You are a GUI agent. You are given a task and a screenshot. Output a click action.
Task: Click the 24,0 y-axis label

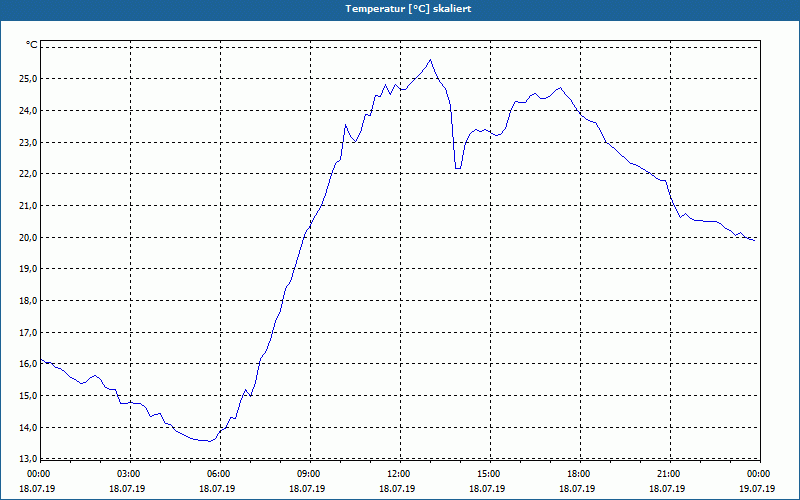[29, 111]
